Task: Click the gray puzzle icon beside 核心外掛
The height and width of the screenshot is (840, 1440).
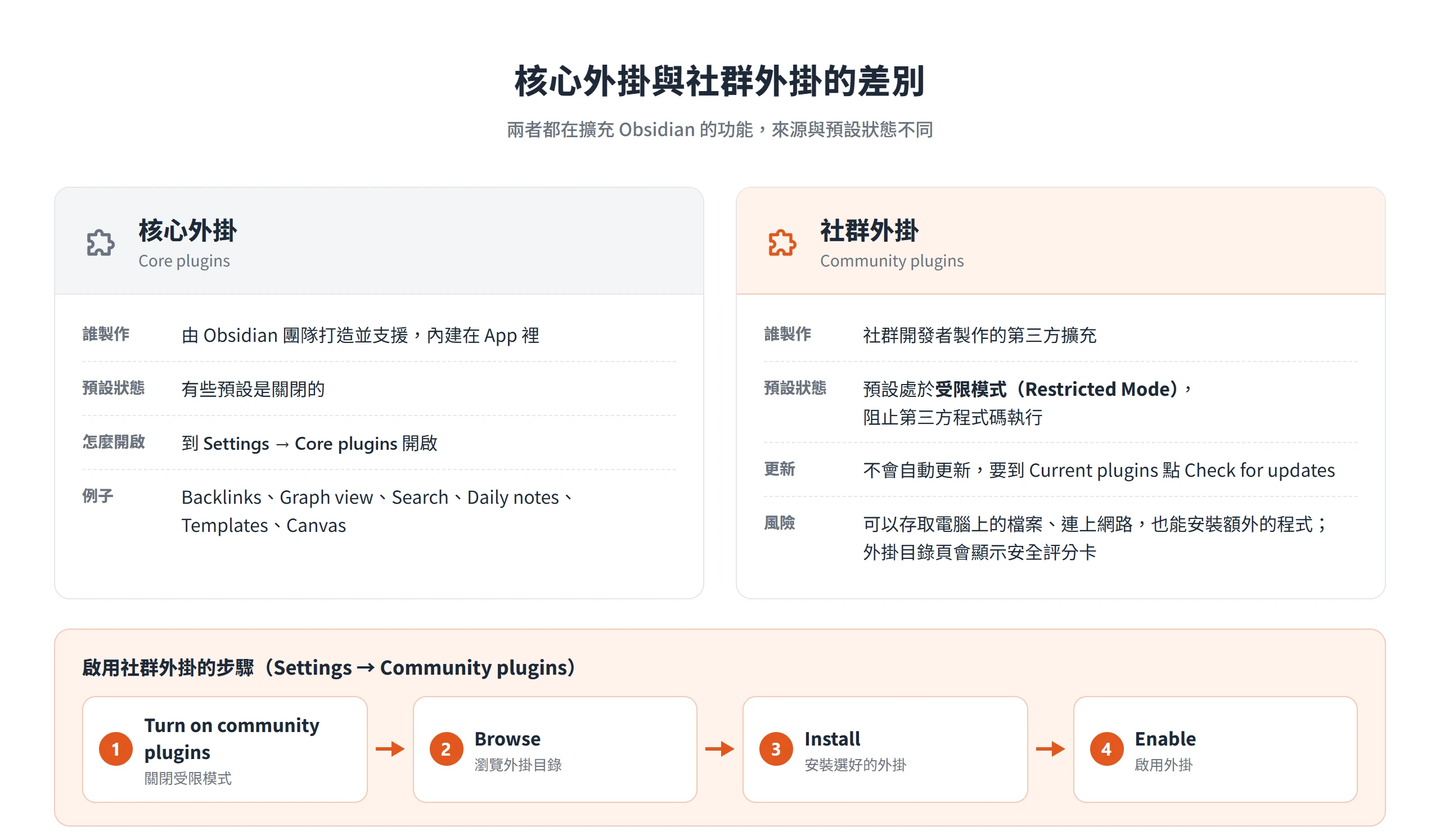Action: tap(101, 243)
